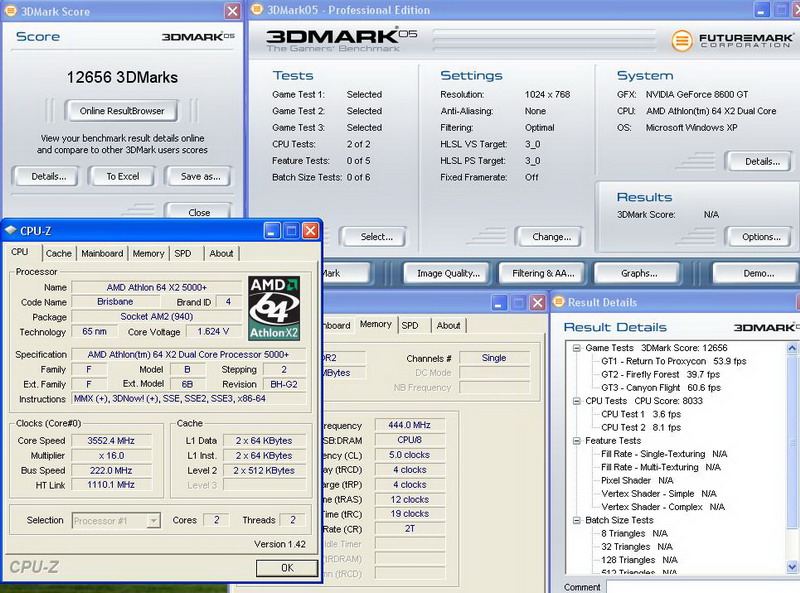Collapse the CPU Tests tree node

click(x=577, y=401)
